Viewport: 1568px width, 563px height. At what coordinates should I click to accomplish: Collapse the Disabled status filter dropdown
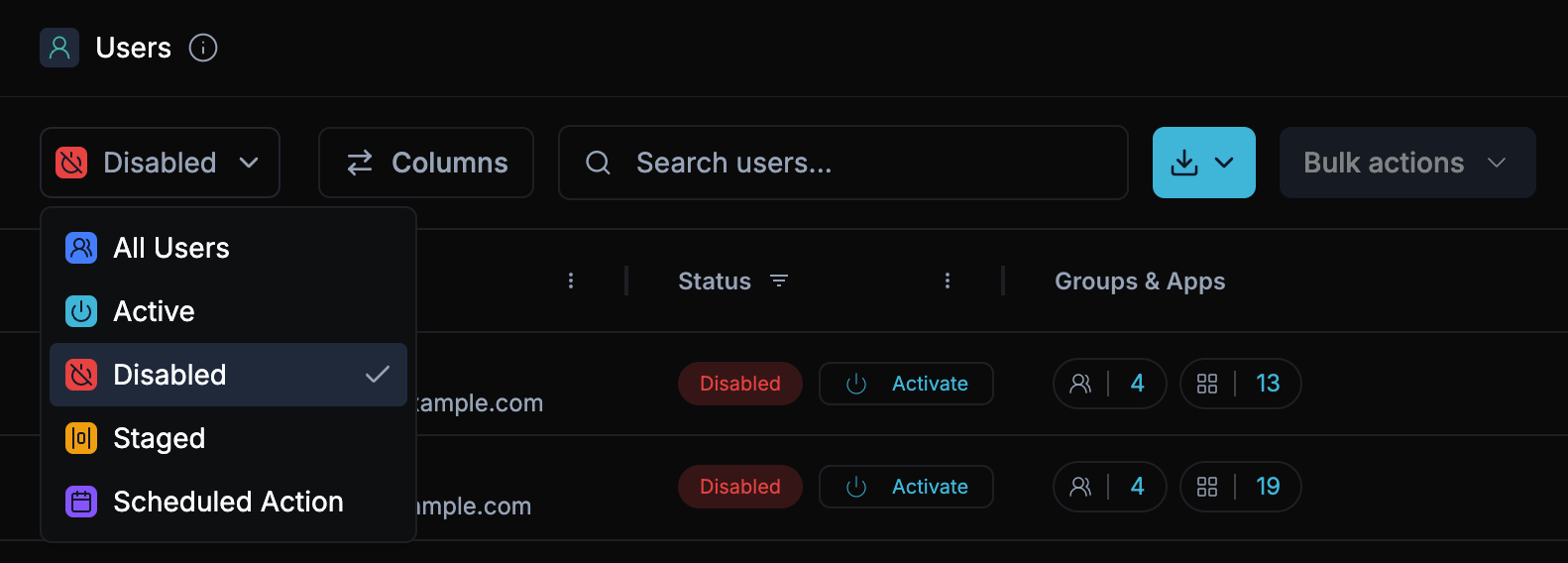click(160, 163)
